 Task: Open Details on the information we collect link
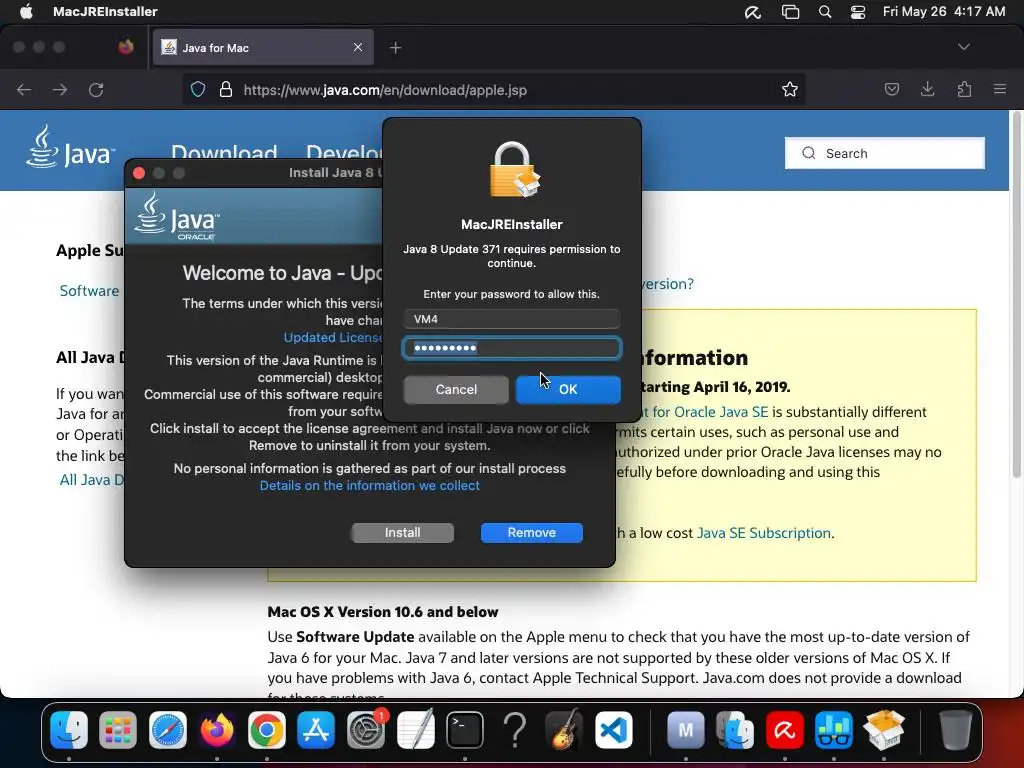pyautogui.click(x=370, y=485)
